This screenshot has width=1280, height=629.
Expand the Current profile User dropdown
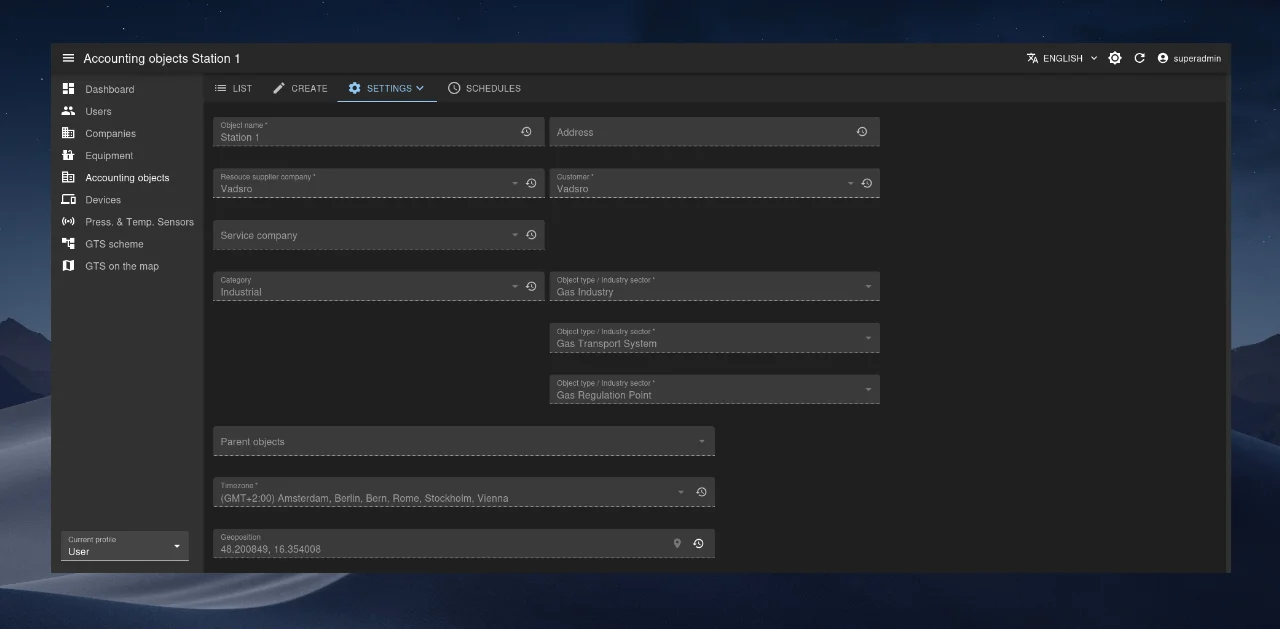click(125, 546)
